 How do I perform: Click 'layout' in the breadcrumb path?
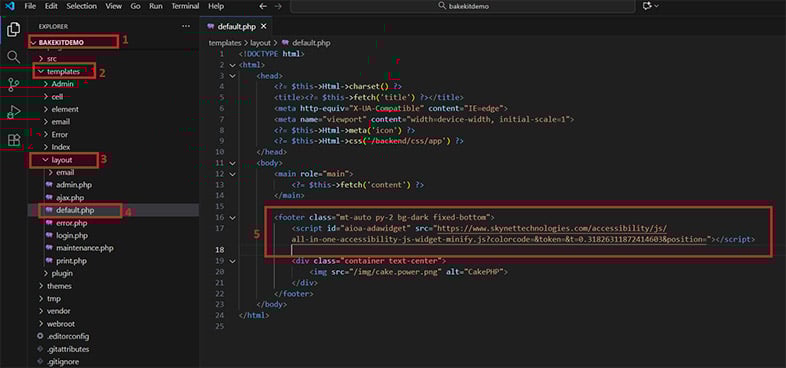click(260, 43)
